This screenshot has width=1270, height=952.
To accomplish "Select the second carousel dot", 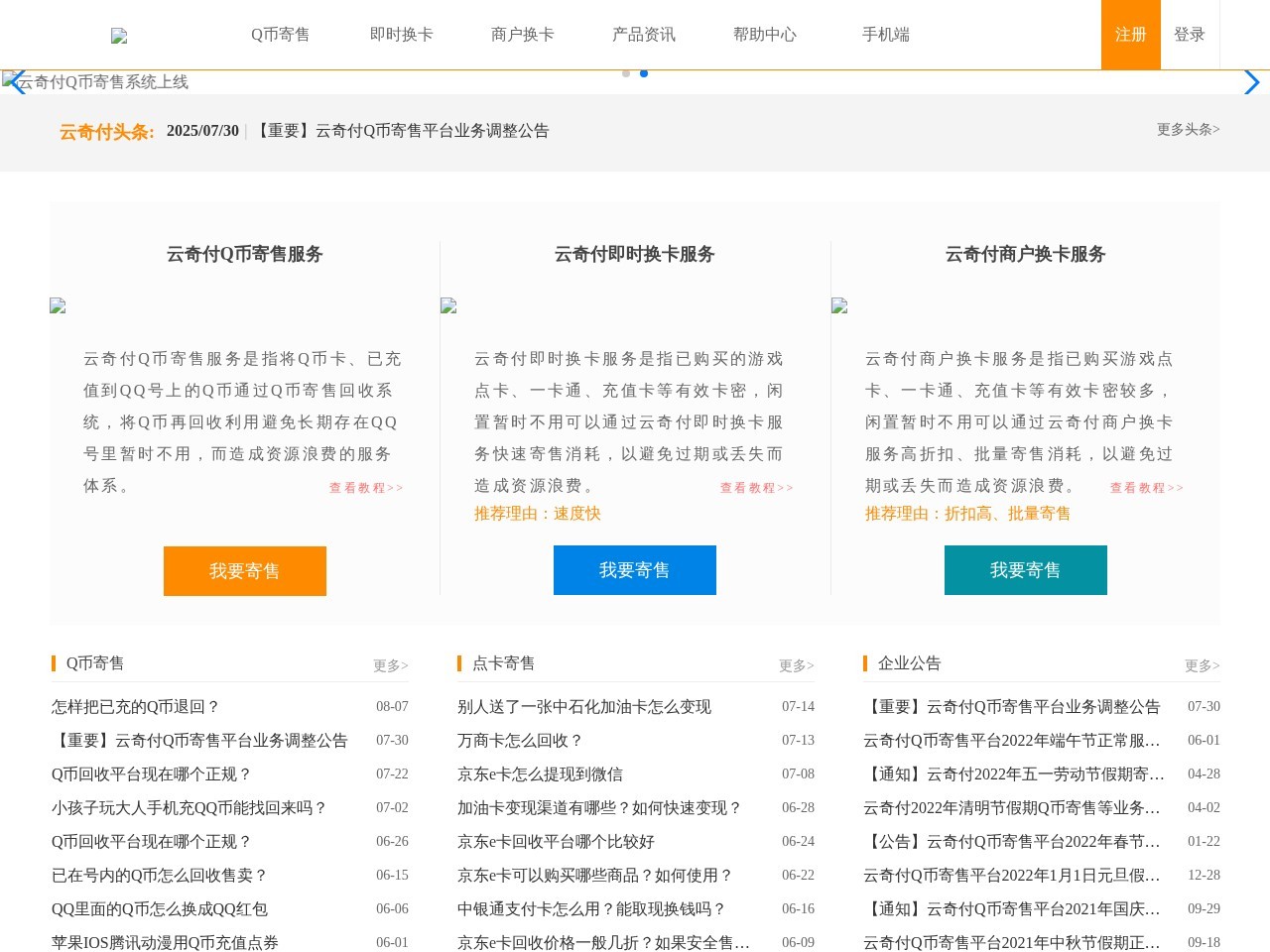I will (x=643, y=73).
